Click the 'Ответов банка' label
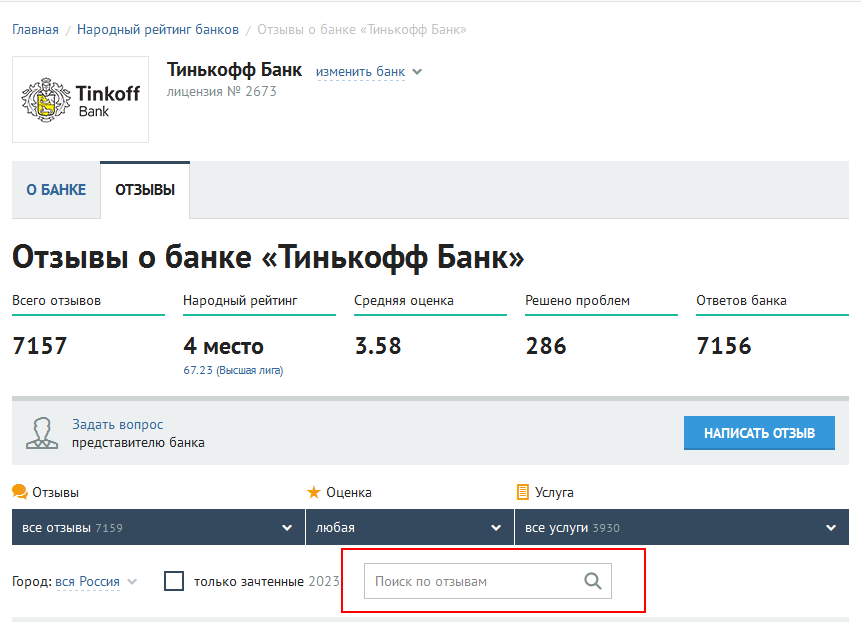861x622 pixels. point(741,301)
